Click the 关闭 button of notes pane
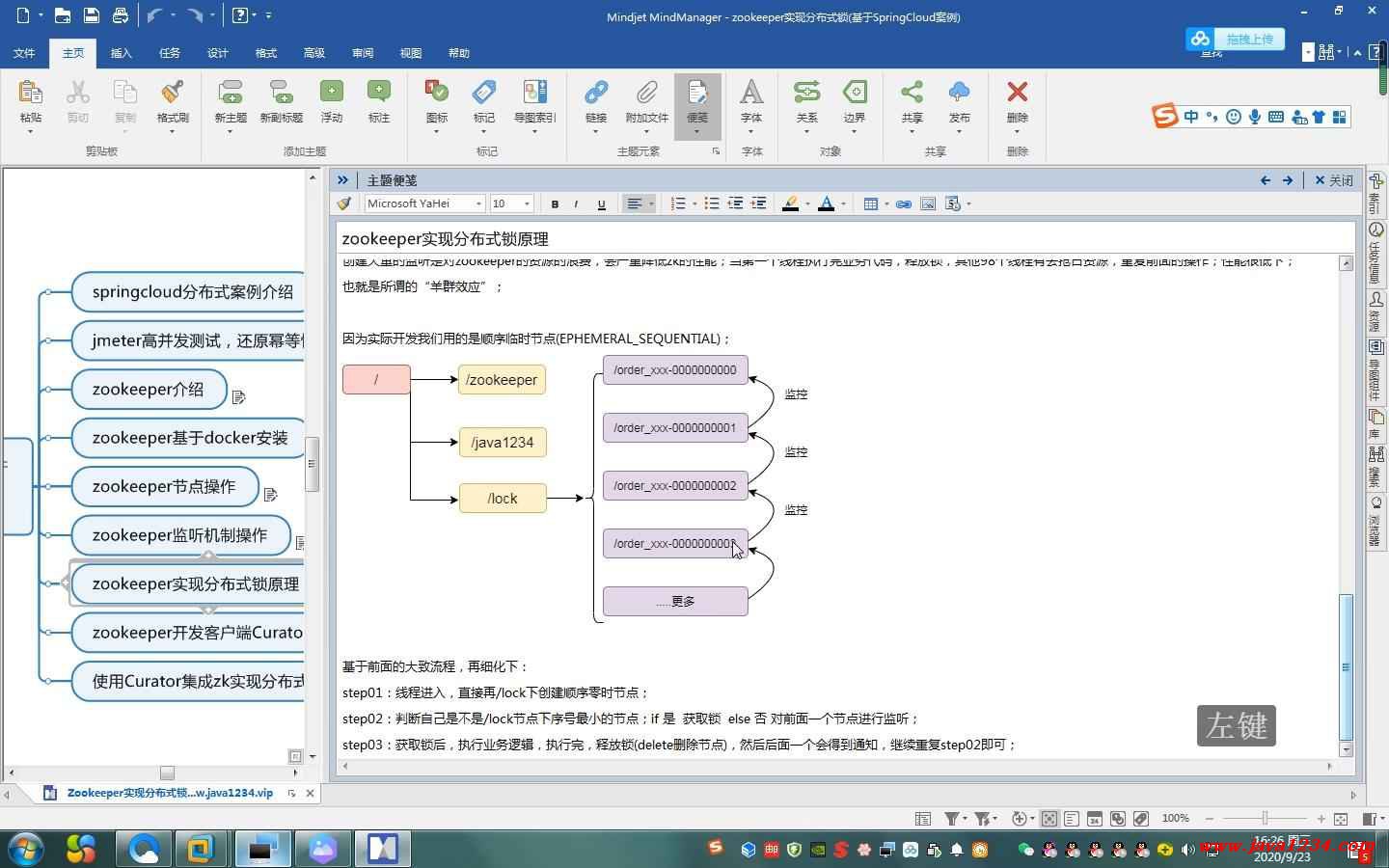Viewport: 1389px width, 868px height. [1334, 180]
